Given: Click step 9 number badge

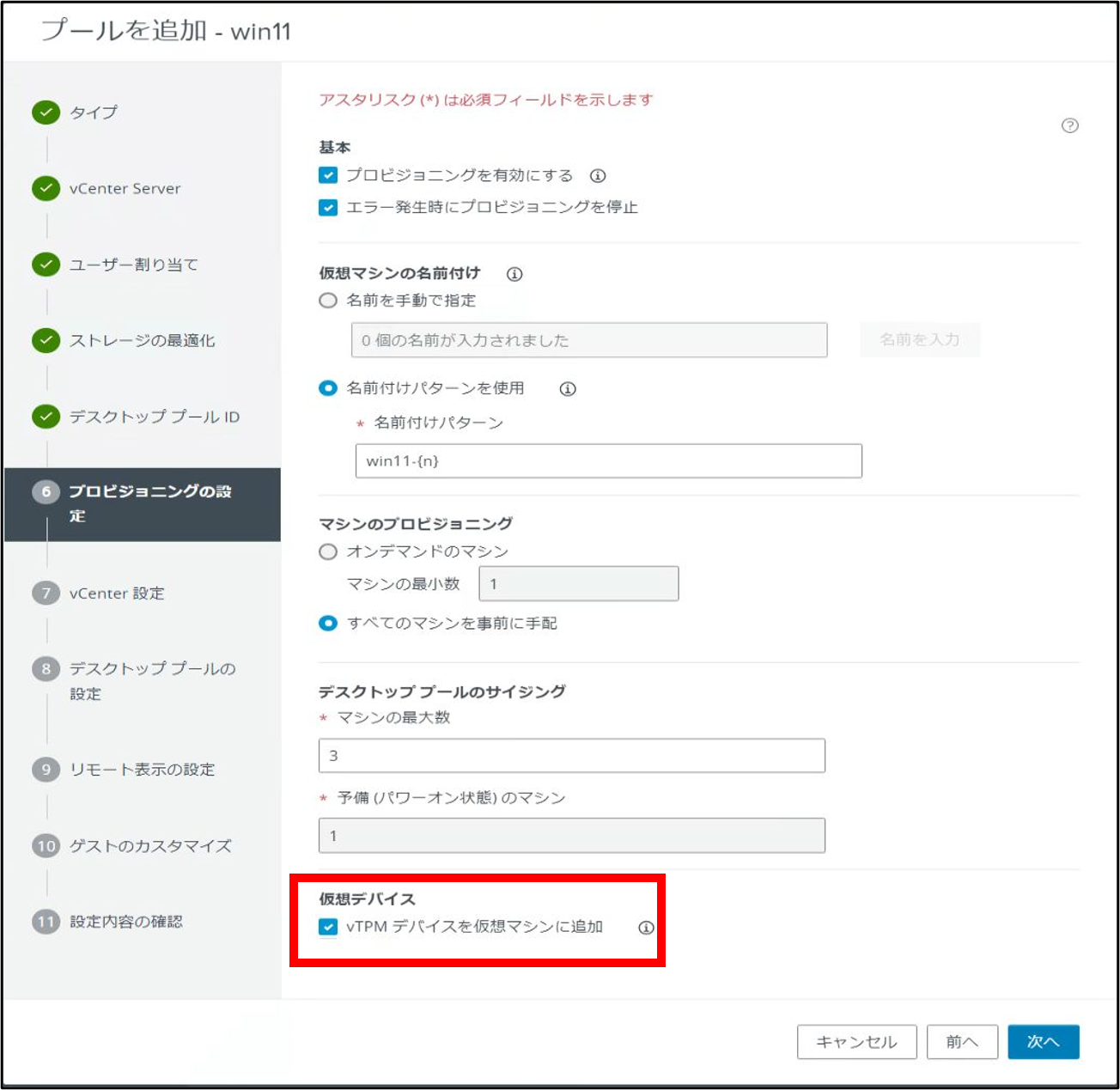Looking at the screenshot, I should [x=46, y=770].
